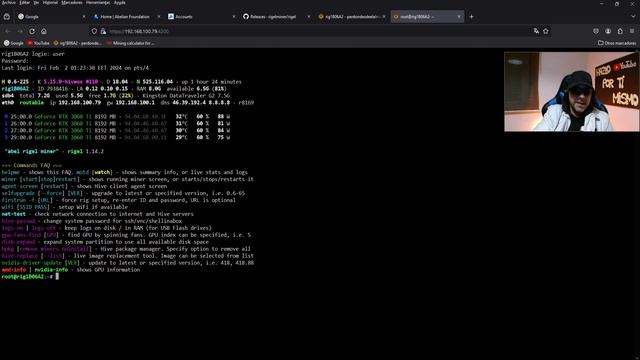
Task: Open the extensions puzzle icon
Action: [620, 31]
